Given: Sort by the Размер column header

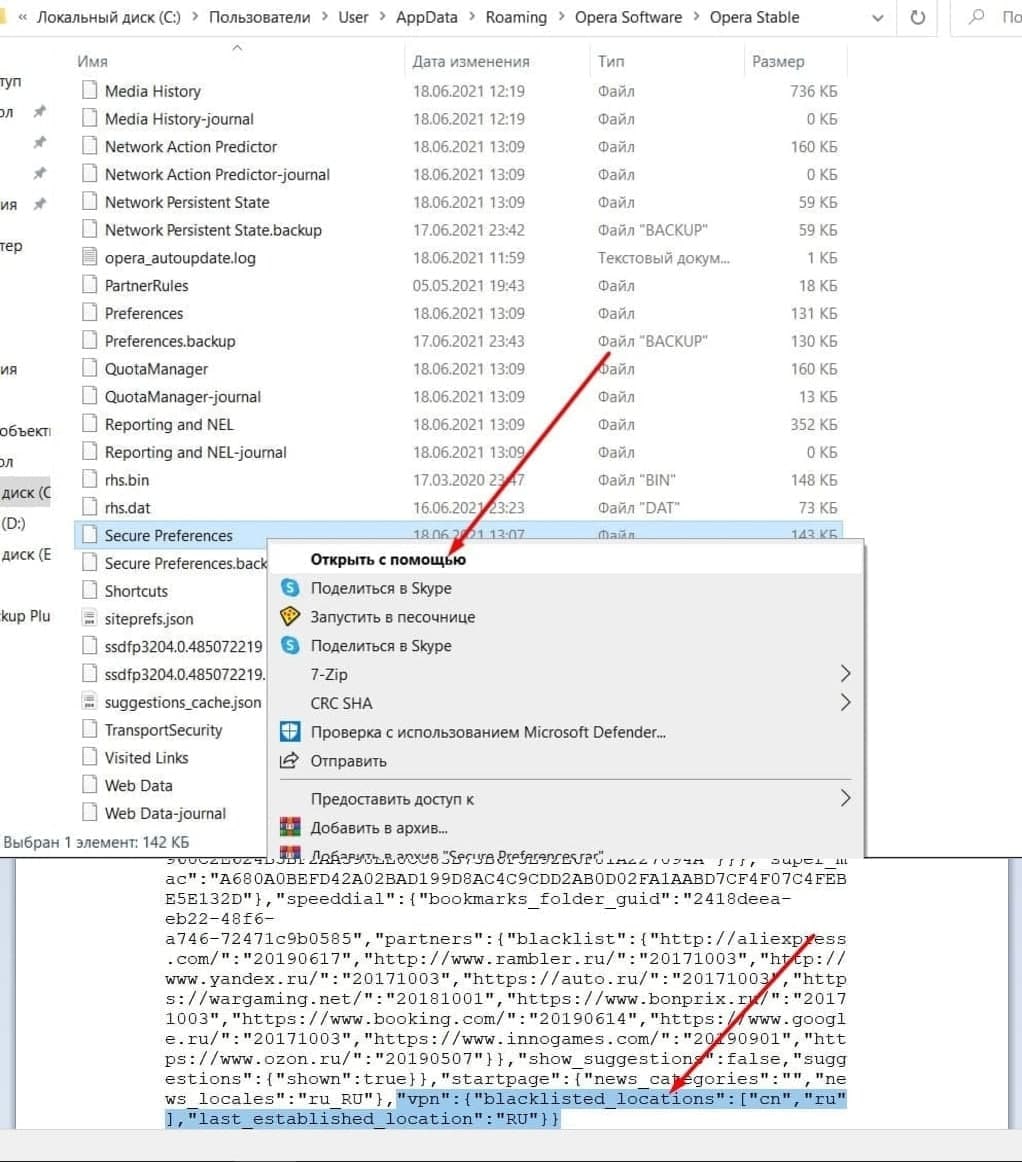Looking at the screenshot, I should (777, 62).
